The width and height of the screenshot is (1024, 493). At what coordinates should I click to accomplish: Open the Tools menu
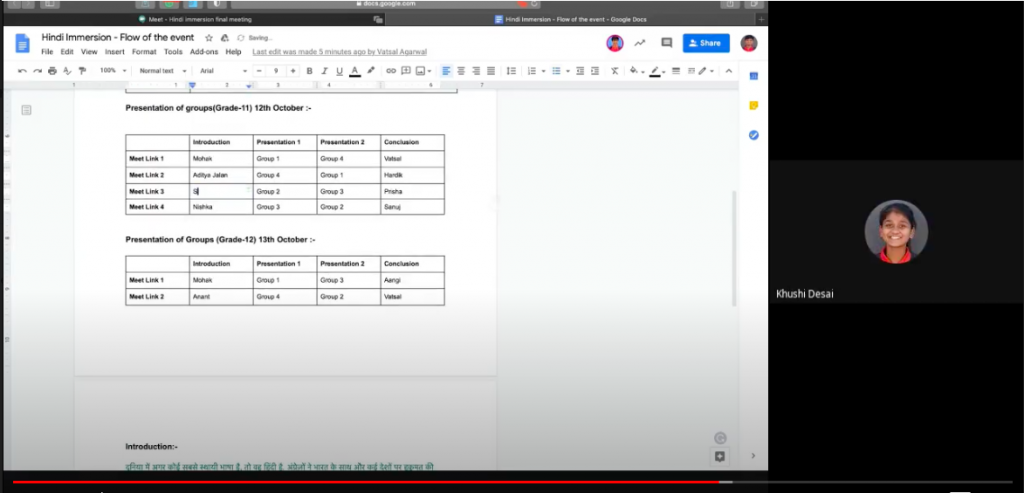[173, 52]
